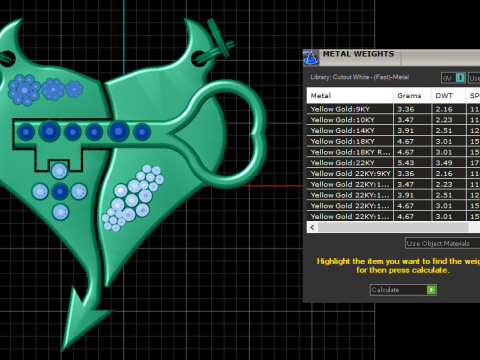Viewport: 480px width, 360px height.
Task: Click the 3.47 grams cell for Yellow Gold:10KY
Action: pyautogui.click(x=412, y=120)
